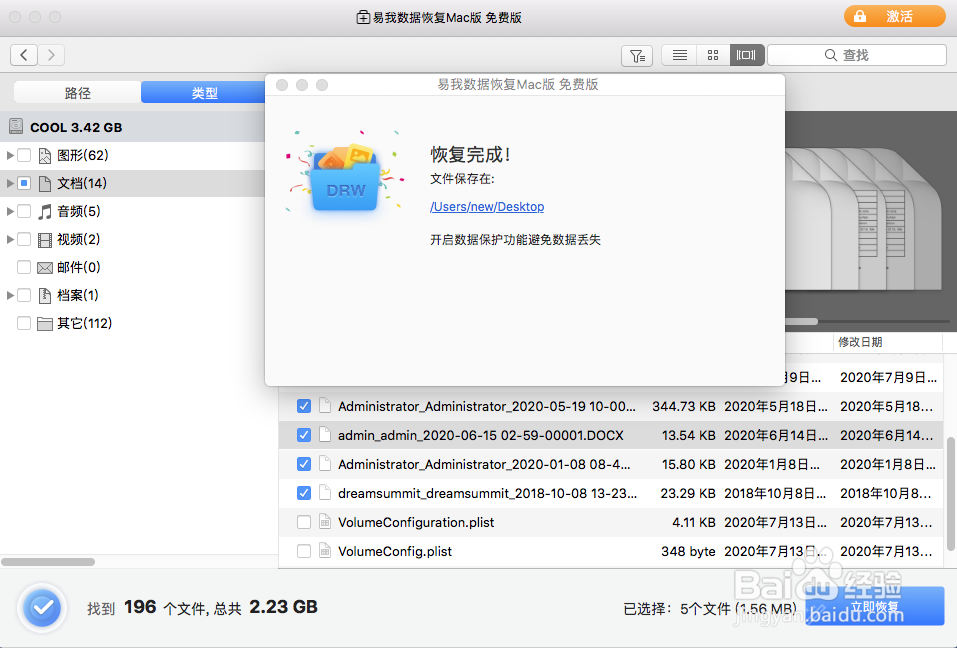Switch to the 路径 tab
The width and height of the screenshot is (957, 648).
[x=77, y=92]
